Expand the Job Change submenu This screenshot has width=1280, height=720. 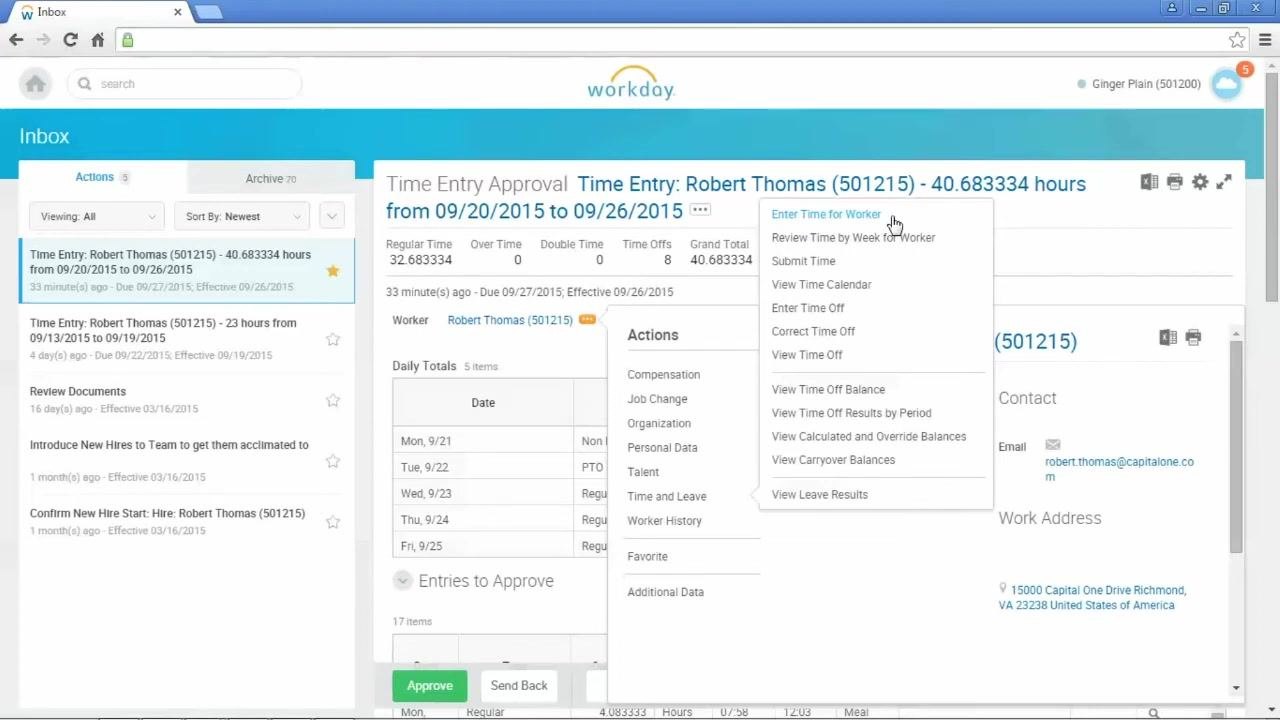(x=657, y=399)
